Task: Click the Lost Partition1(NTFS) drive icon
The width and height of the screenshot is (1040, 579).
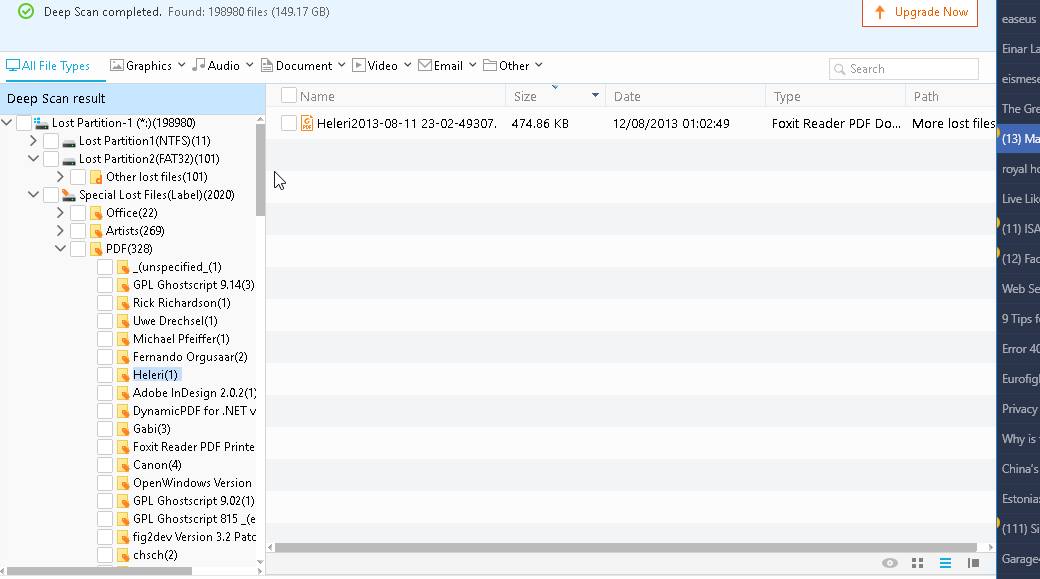Action: 68,141
